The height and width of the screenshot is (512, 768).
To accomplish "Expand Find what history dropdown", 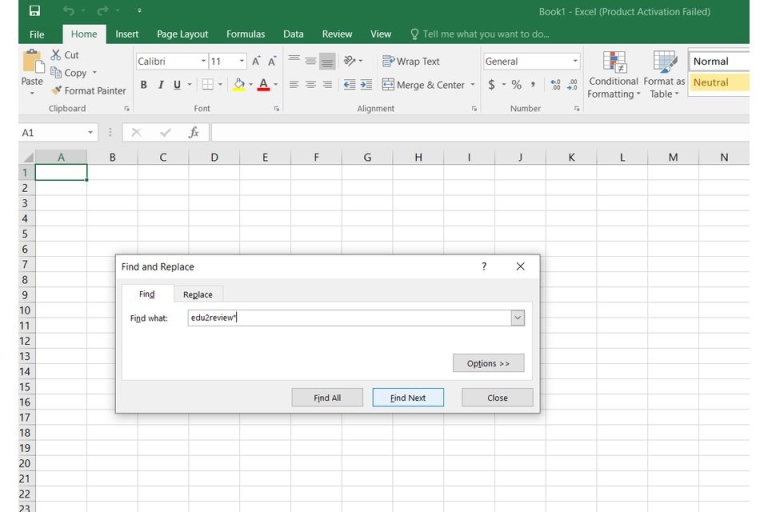I will 518,317.
